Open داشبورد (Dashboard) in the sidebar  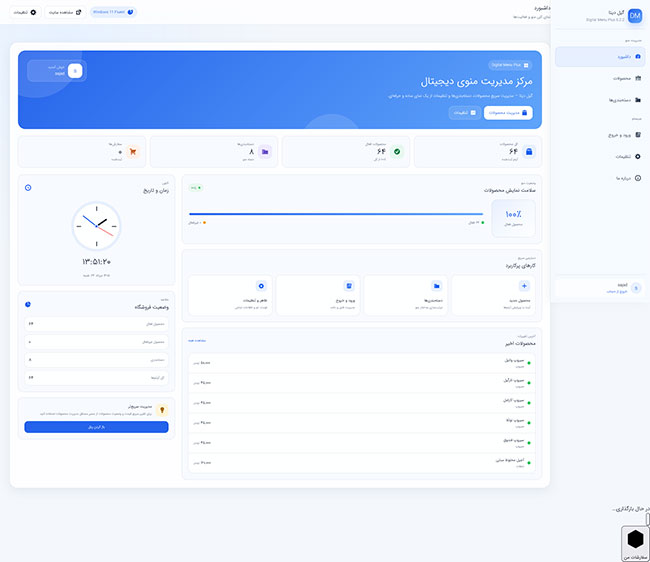coord(600,56)
